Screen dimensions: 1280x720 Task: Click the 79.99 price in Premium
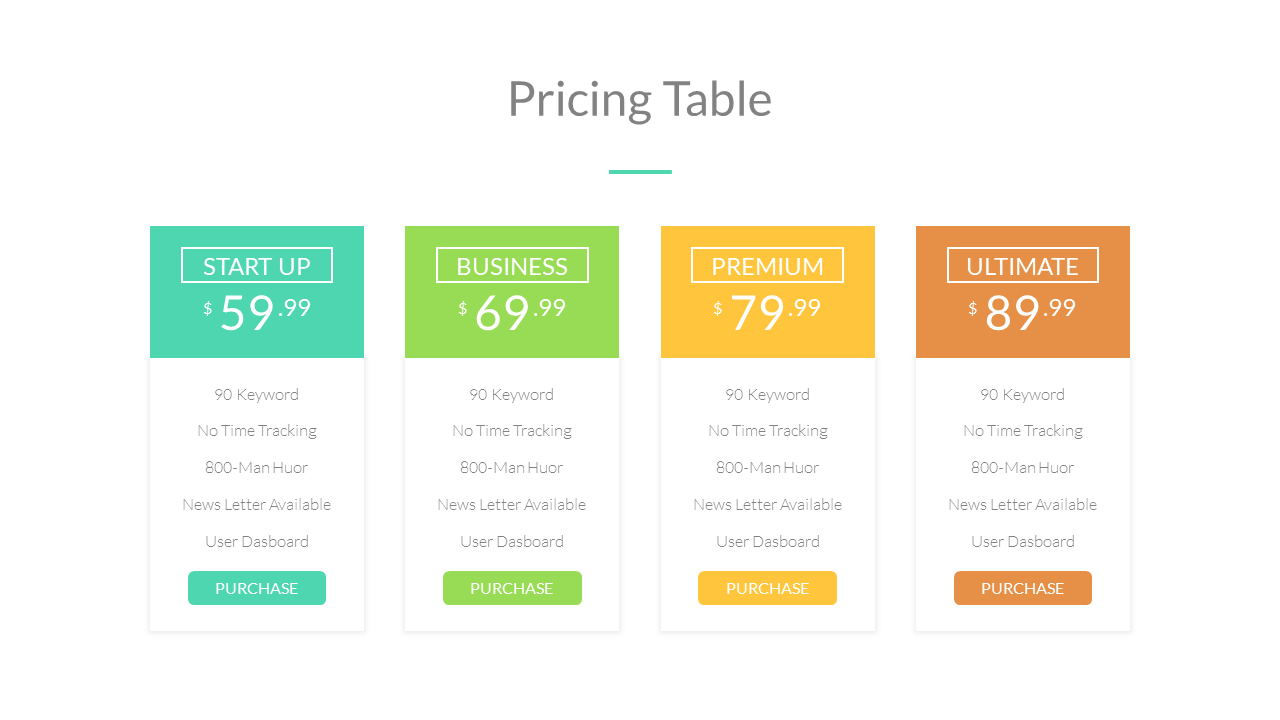pyautogui.click(x=768, y=311)
